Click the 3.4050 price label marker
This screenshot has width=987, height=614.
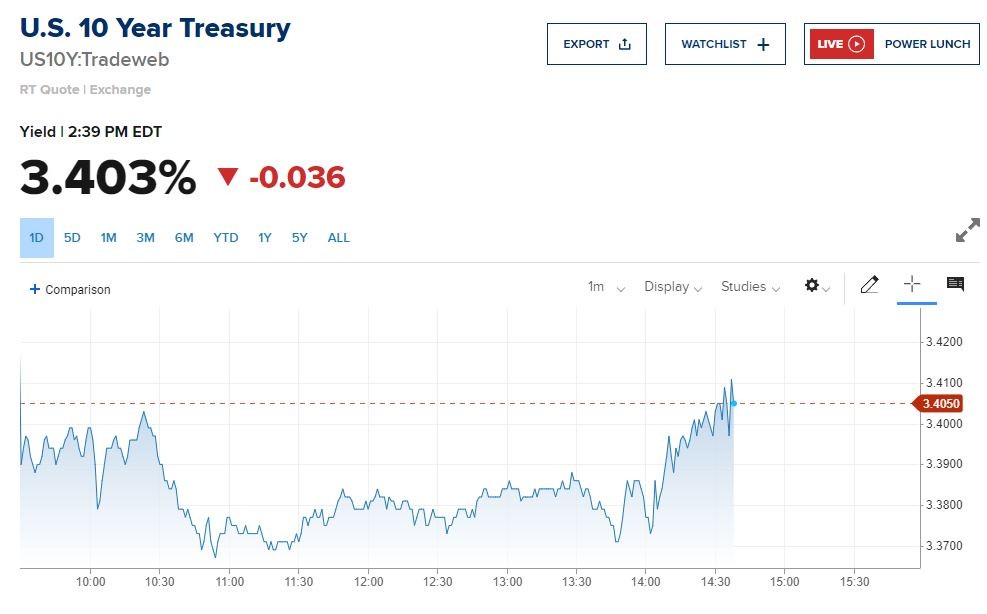coord(940,403)
